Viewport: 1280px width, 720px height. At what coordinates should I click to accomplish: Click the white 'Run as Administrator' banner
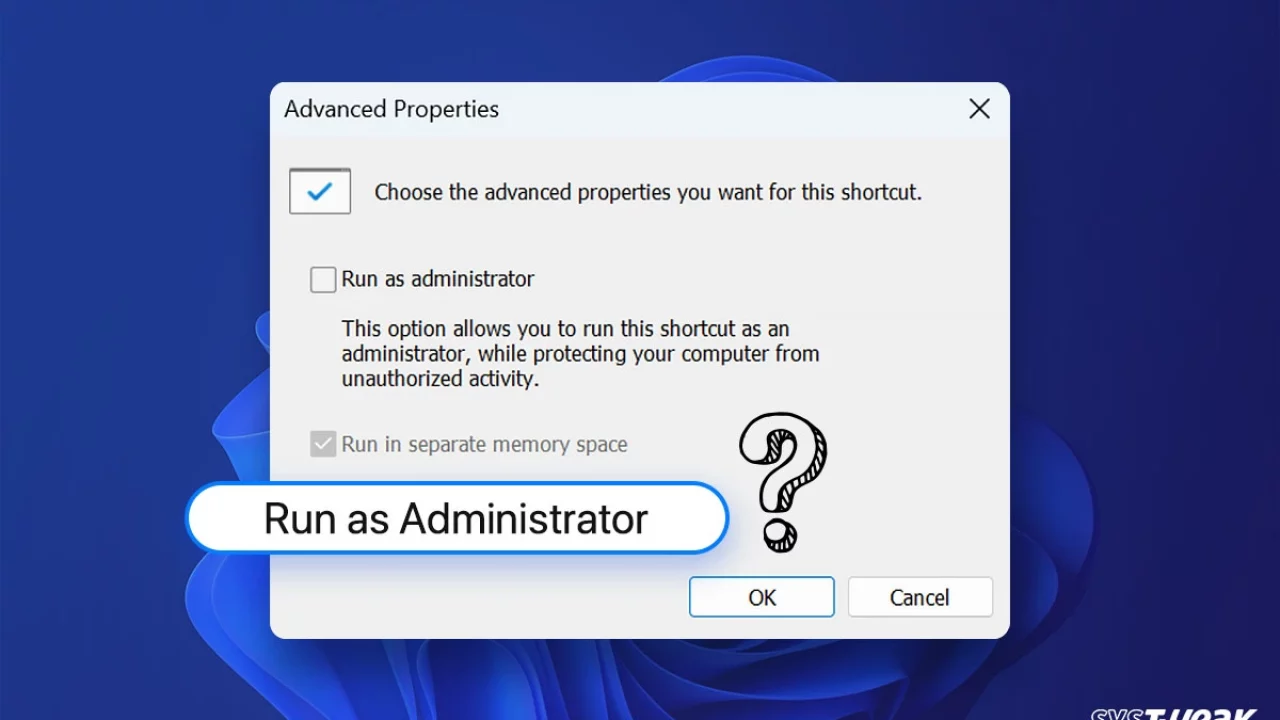pyautogui.click(x=456, y=518)
